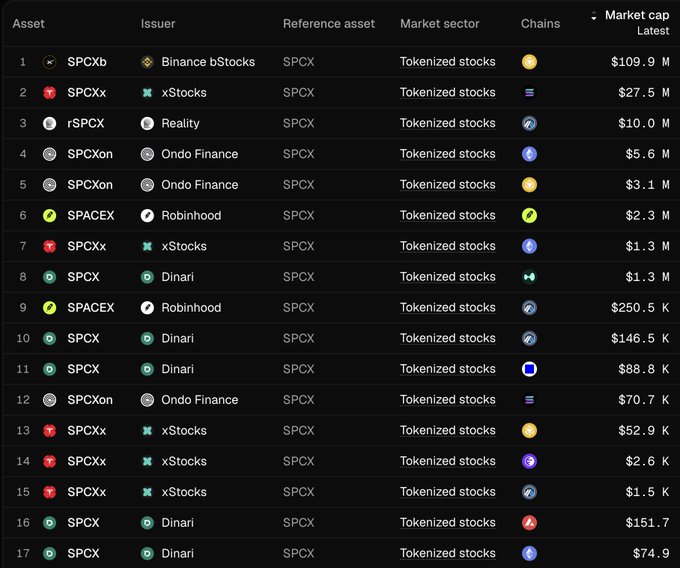Screen dimensions: 680x568
Task: Click the SPACEX asset icon in row 6
Action: coord(49,215)
